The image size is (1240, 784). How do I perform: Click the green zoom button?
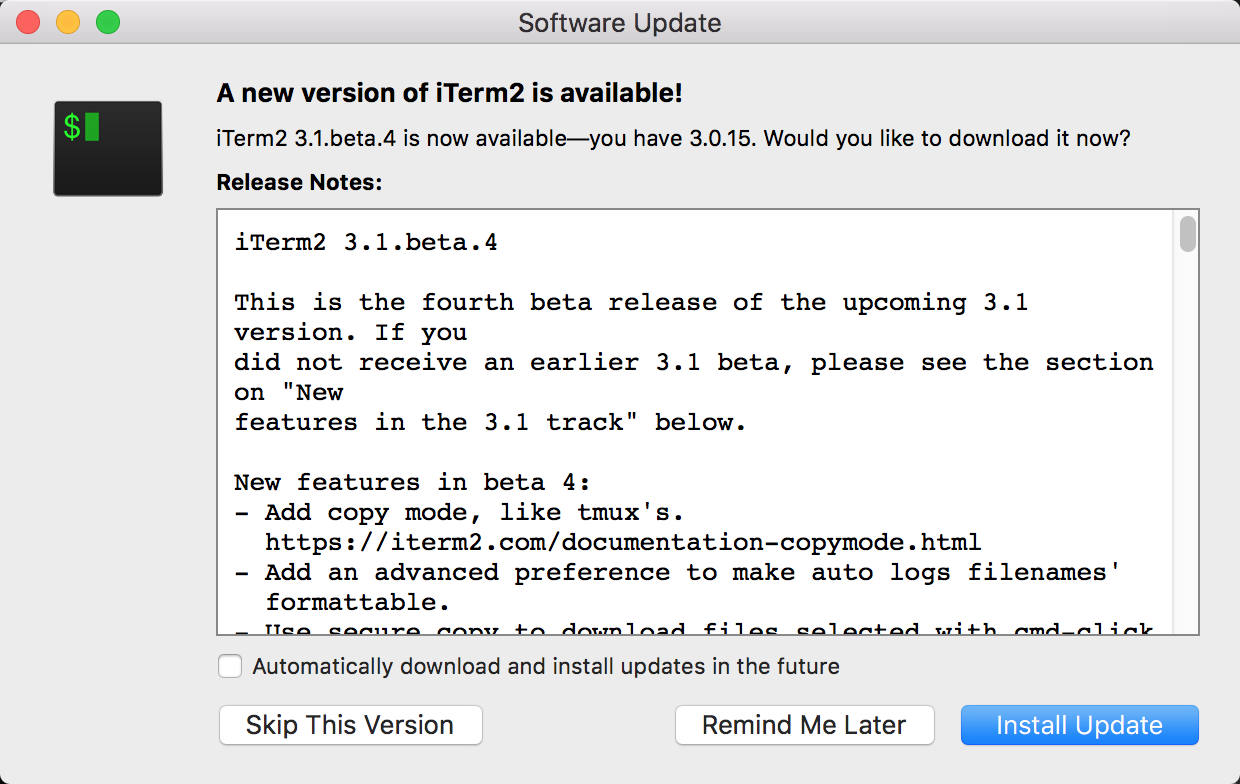(x=108, y=21)
